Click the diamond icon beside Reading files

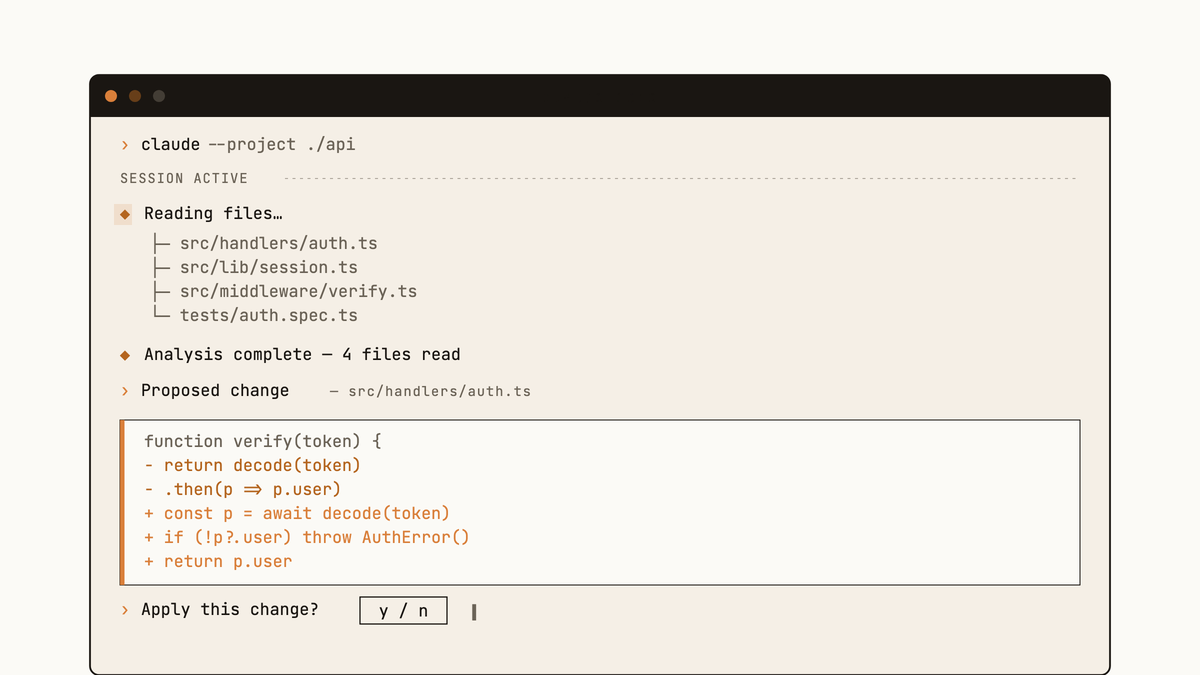point(125,214)
